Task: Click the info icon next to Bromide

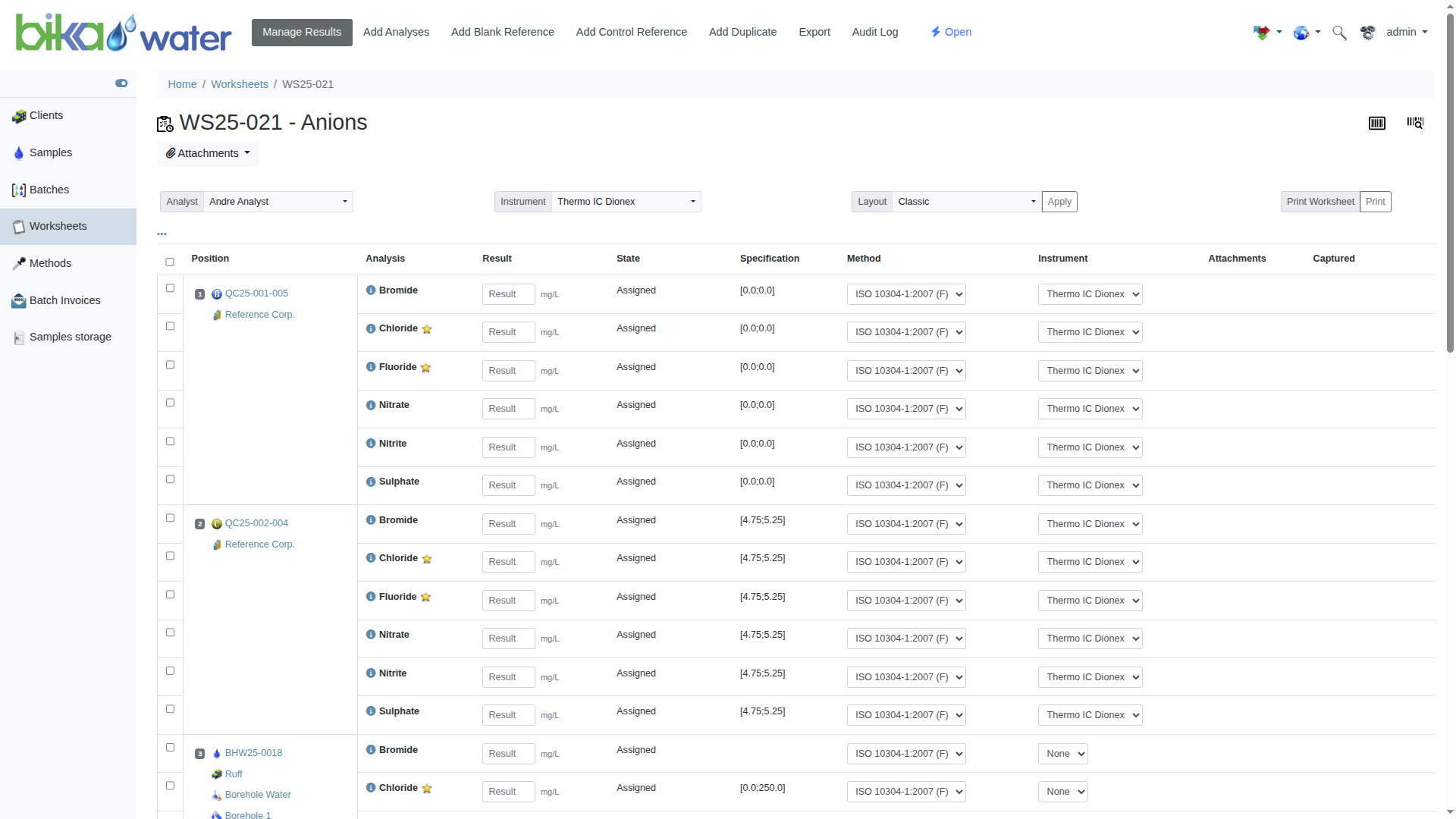Action: pyautogui.click(x=371, y=290)
